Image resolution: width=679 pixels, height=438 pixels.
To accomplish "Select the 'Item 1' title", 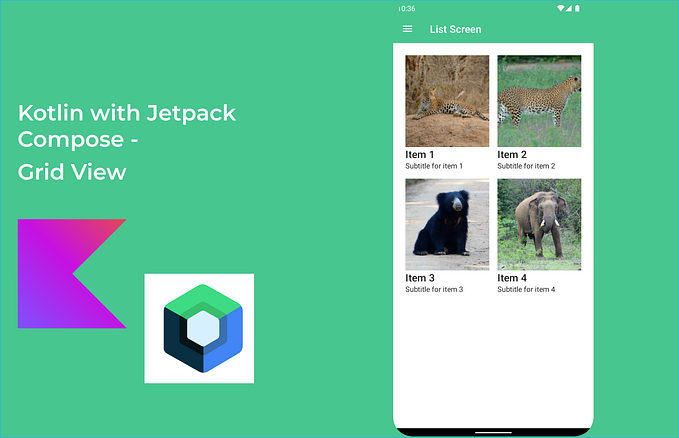I will click(420, 155).
